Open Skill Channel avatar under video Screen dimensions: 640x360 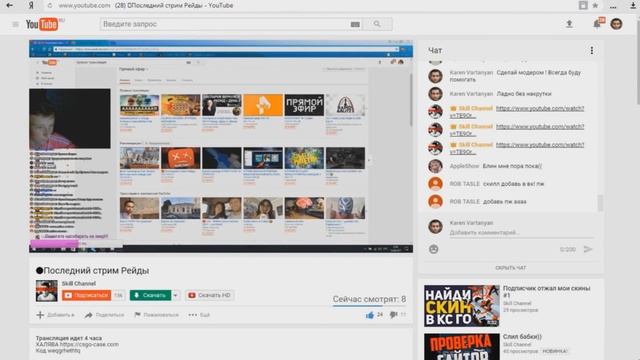(47, 291)
